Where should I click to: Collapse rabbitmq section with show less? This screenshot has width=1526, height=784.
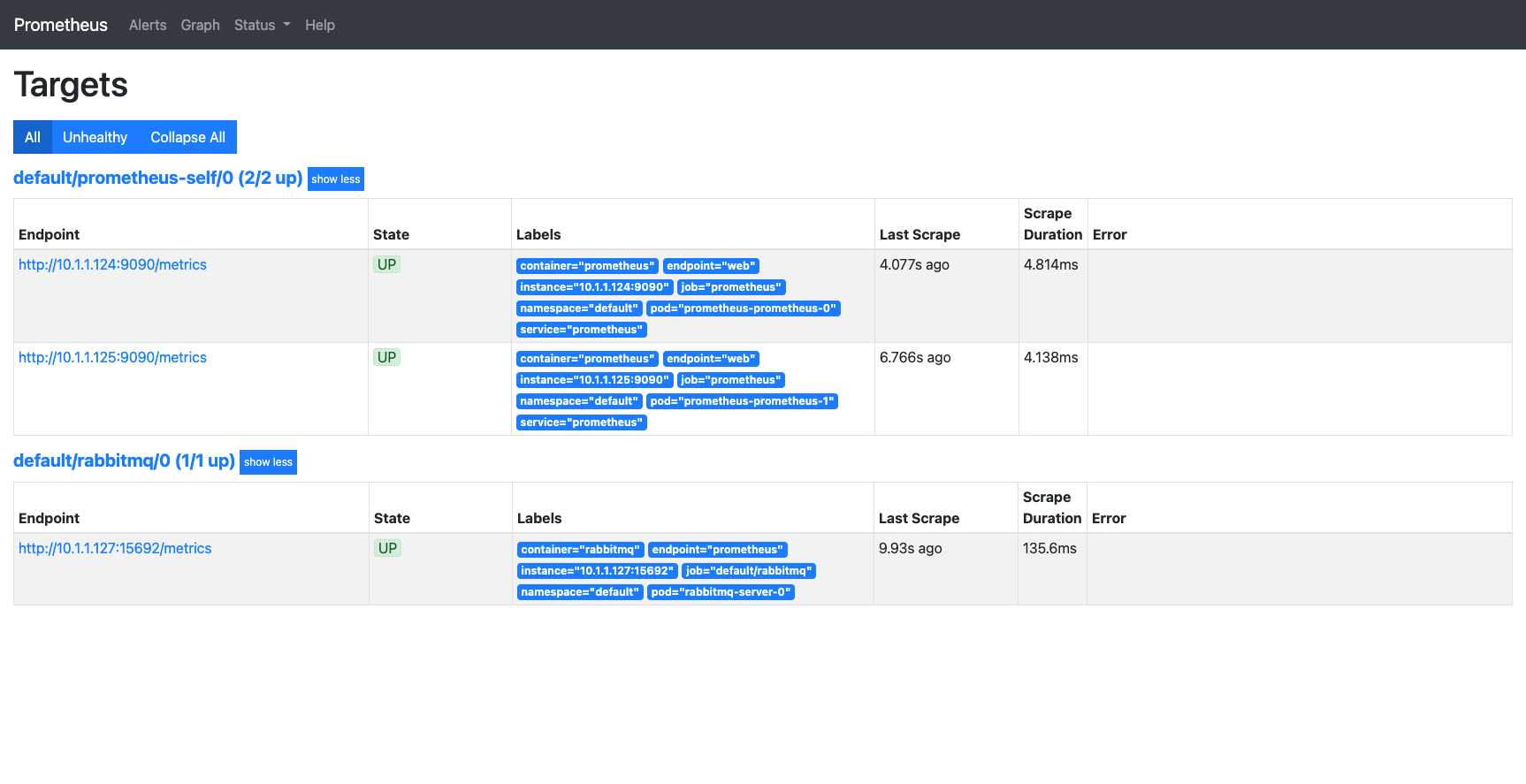coord(268,462)
